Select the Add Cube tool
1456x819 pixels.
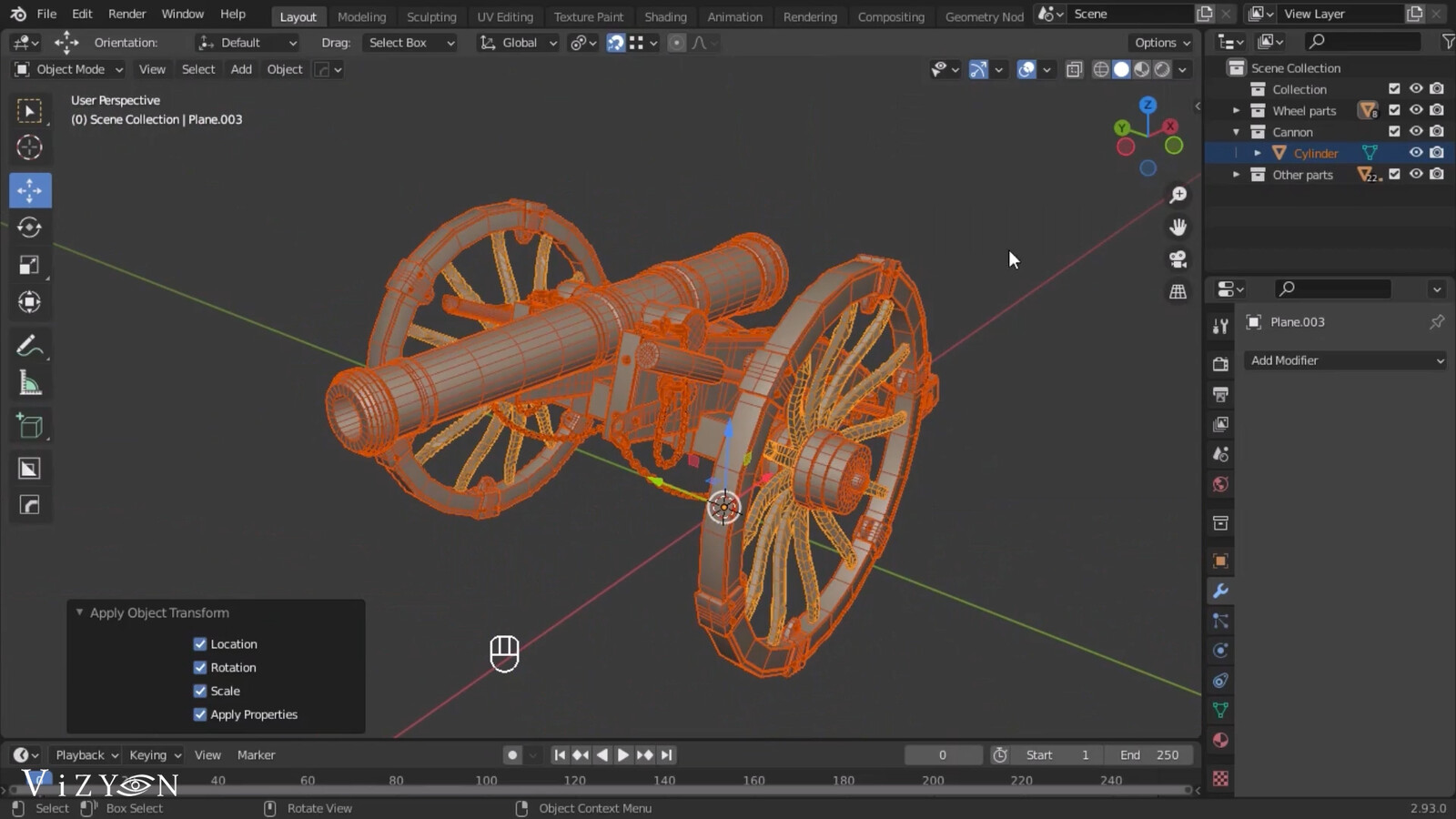pos(30,426)
